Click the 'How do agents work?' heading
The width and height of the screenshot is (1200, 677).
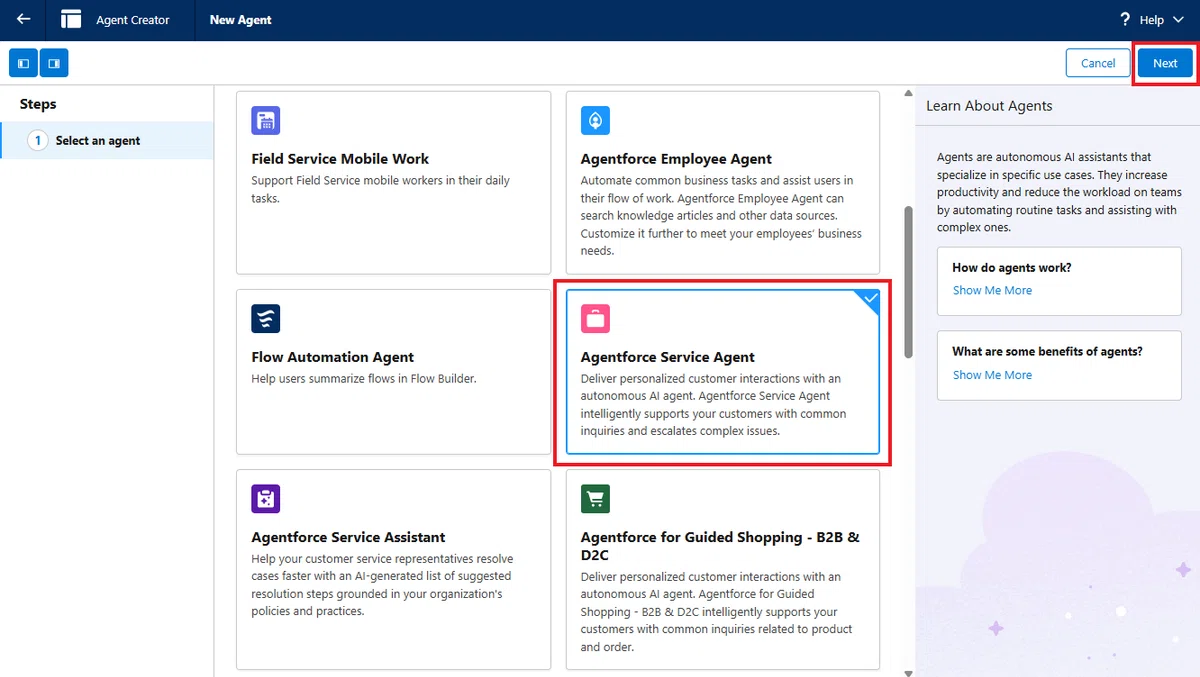[1012, 268]
